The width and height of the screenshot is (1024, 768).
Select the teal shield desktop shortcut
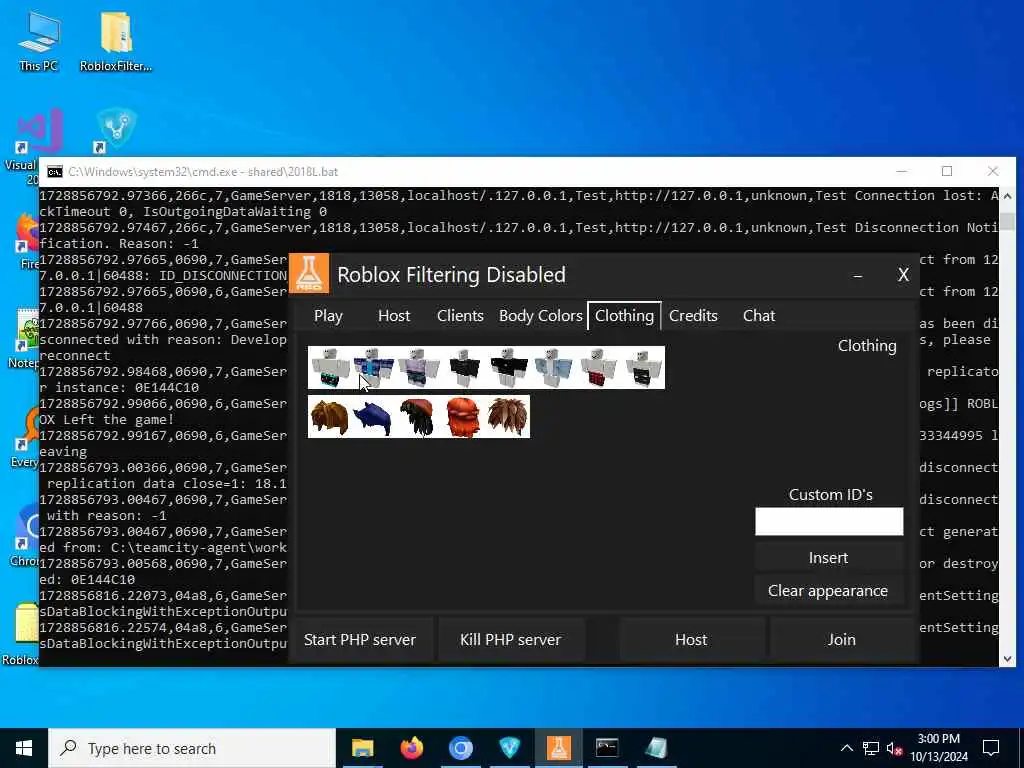click(116, 129)
